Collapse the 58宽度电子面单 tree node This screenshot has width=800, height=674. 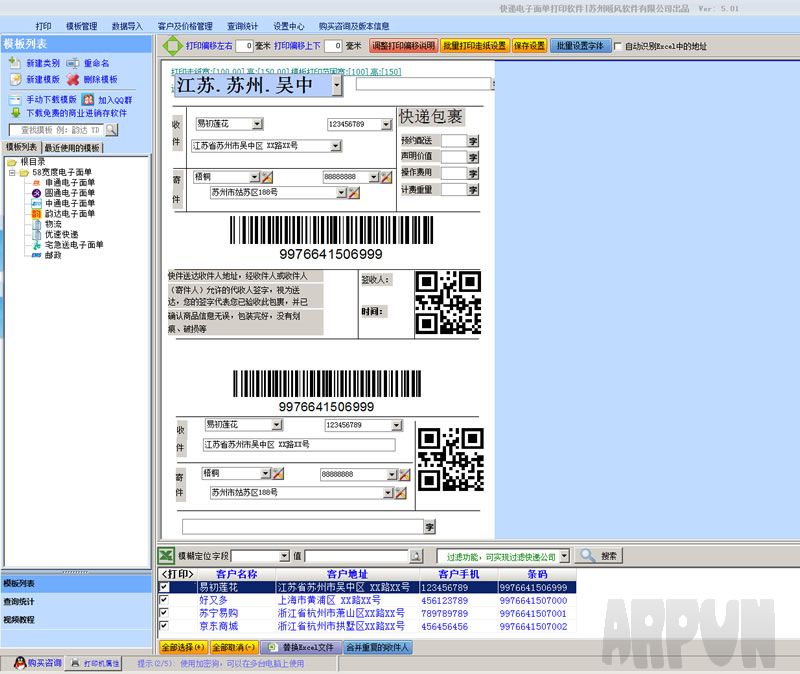(12, 173)
